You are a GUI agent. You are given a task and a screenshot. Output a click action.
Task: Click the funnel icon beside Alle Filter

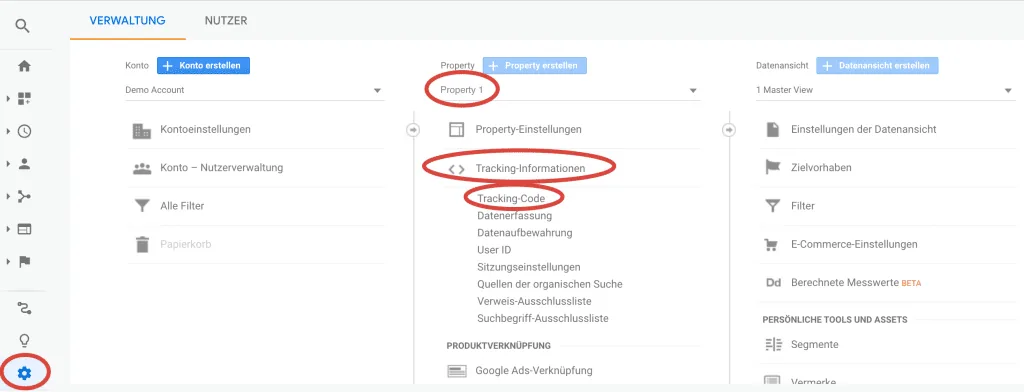142,206
